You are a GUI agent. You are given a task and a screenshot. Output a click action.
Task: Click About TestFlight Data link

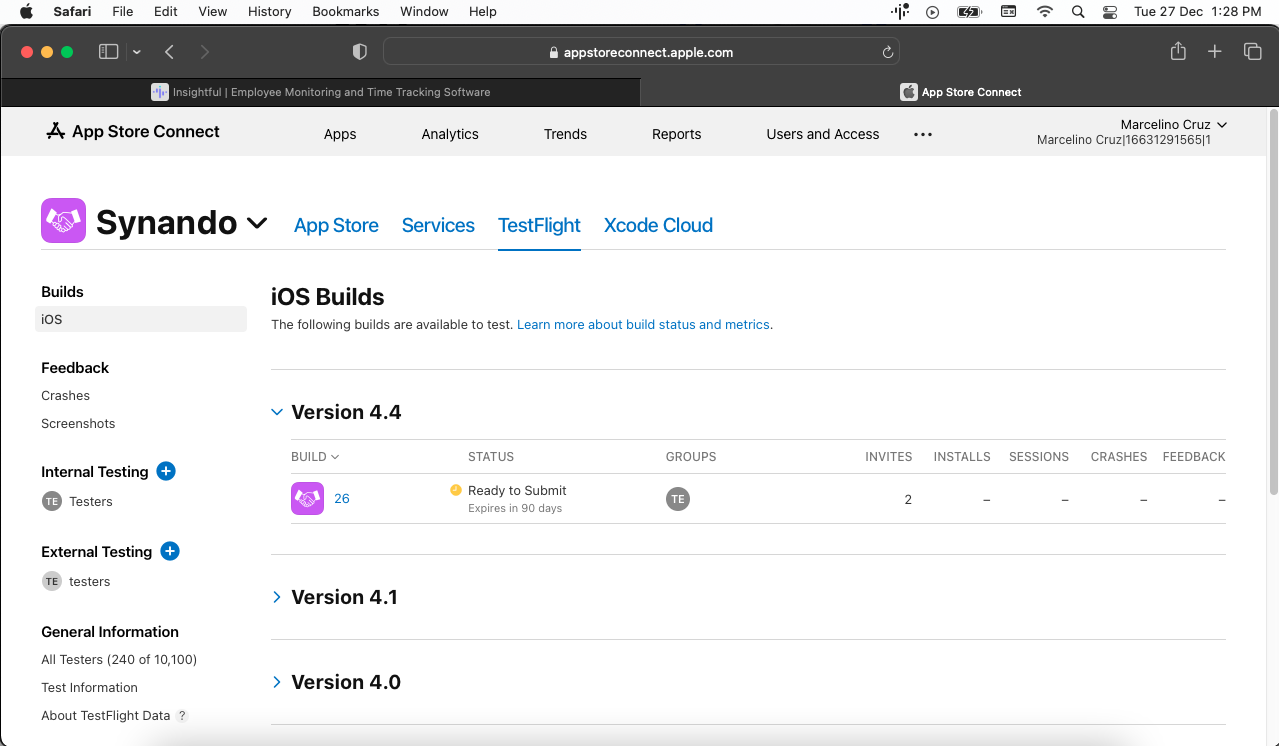click(106, 716)
